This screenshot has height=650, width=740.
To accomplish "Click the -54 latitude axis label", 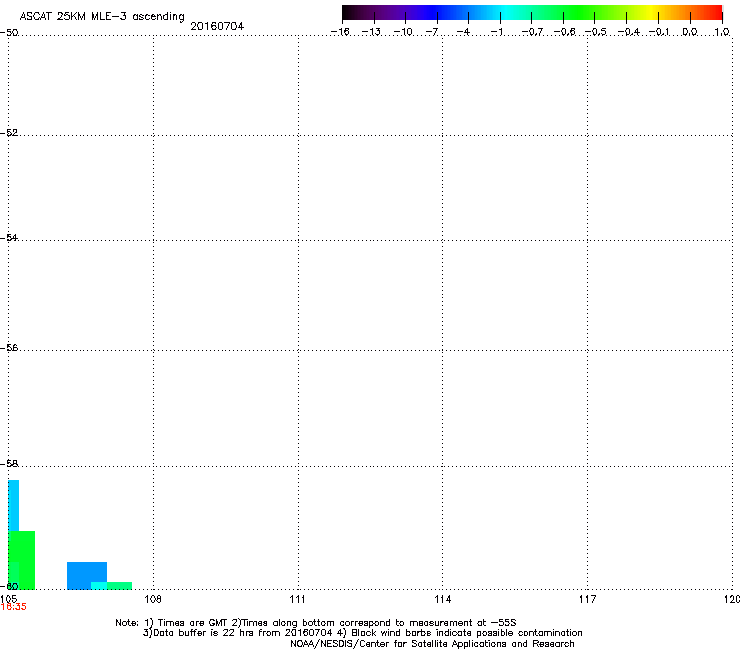I will [9, 237].
